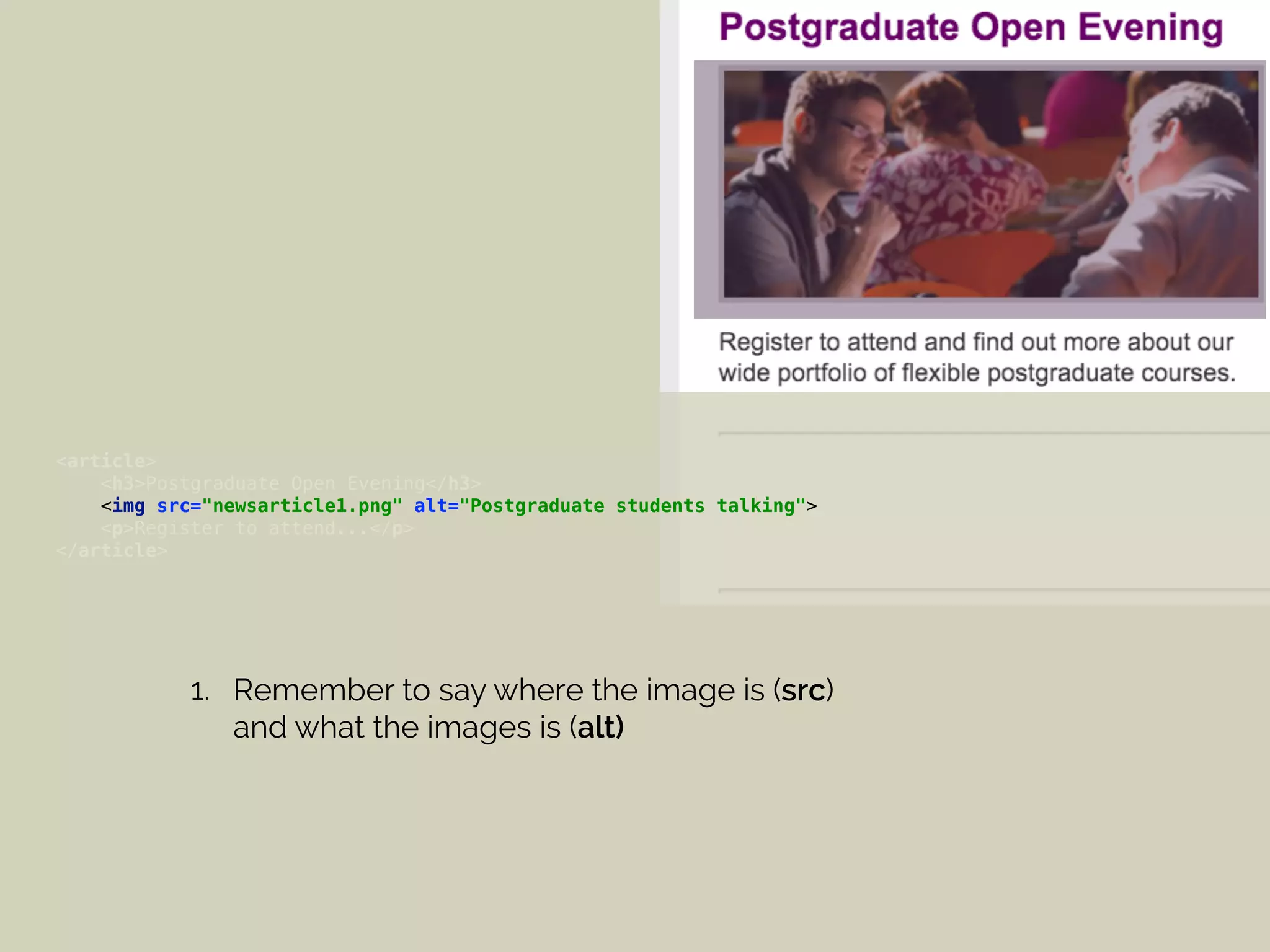
Task: Click the Postgraduate Open Evening heading
Action: (970, 28)
